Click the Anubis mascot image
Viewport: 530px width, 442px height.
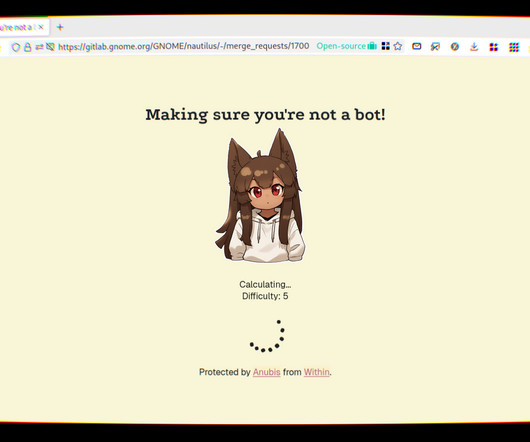click(x=261, y=195)
